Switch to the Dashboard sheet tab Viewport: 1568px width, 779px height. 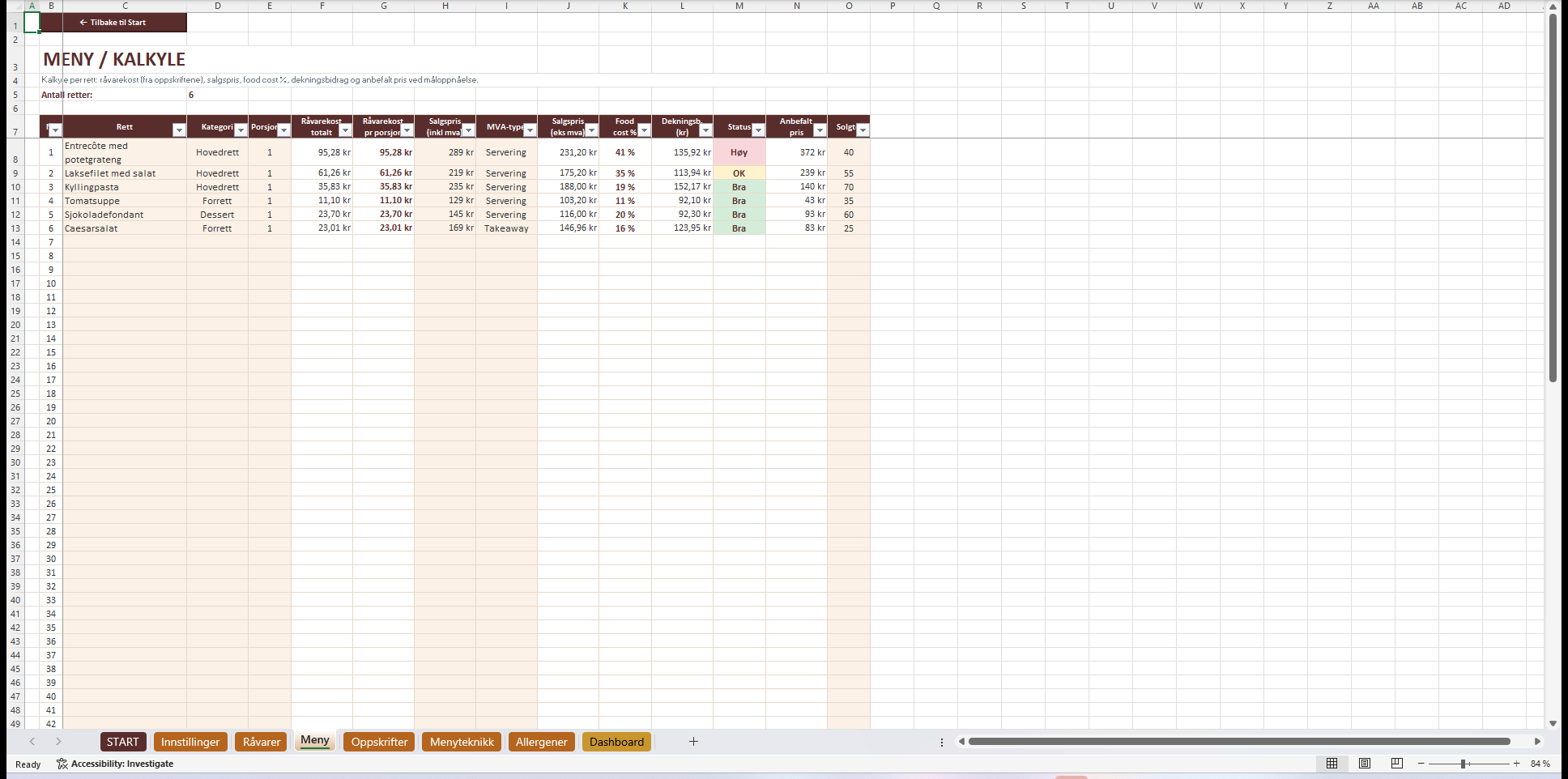pos(616,742)
